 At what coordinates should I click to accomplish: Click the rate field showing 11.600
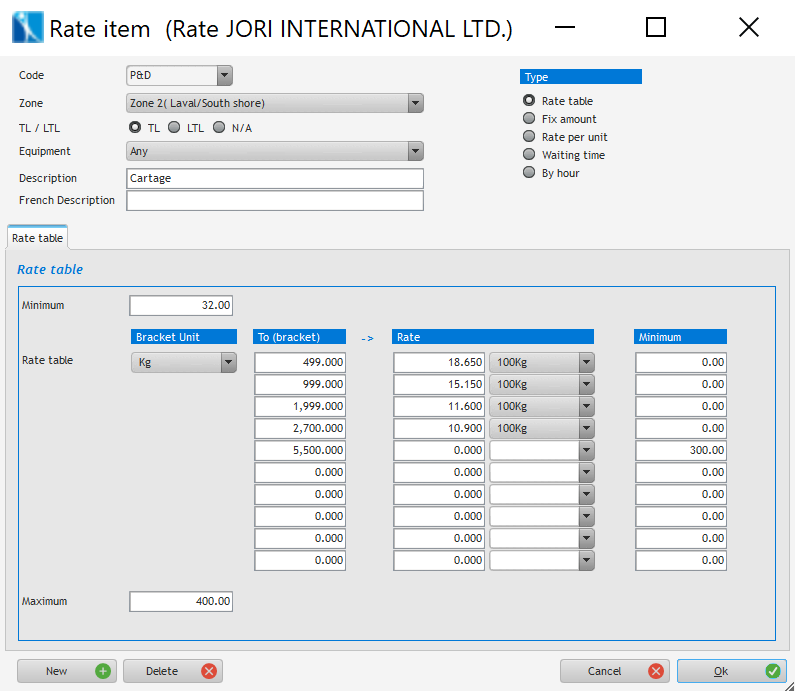(439, 406)
